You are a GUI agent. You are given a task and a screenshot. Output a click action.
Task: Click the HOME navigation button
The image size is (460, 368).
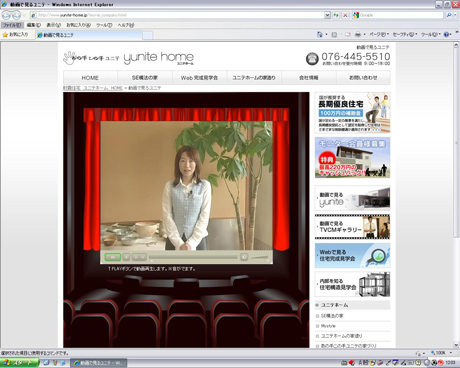coord(90,78)
